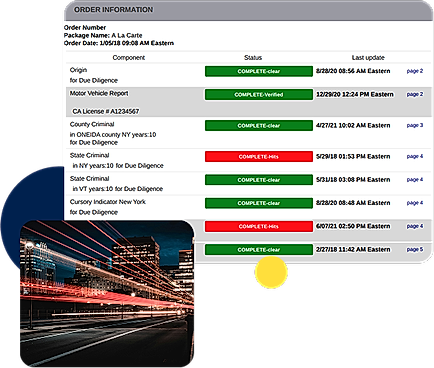434x368 pixels.
Task: Click COMPLETE-clear status dated 2/27/18
Action: coord(259,250)
